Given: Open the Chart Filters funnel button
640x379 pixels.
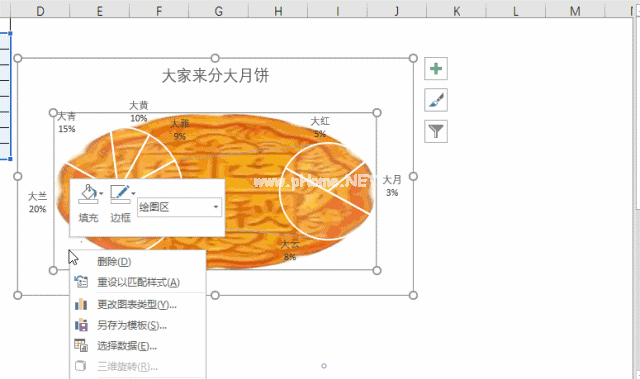Looking at the screenshot, I should [x=436, y=131].
